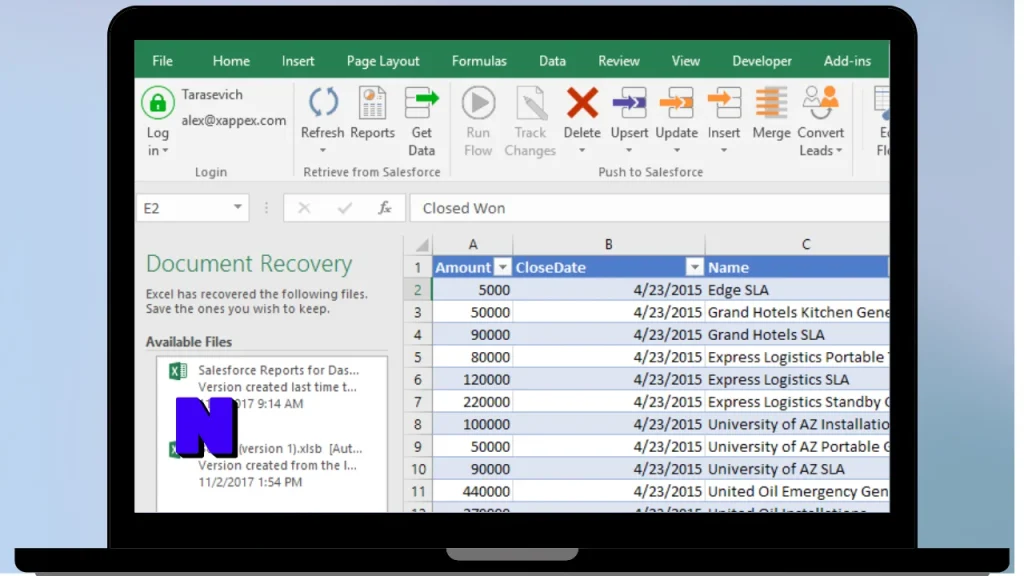This screenshot has height=576, width=1024.
Task: Click the Name header cell
Action: coord(797,267)
